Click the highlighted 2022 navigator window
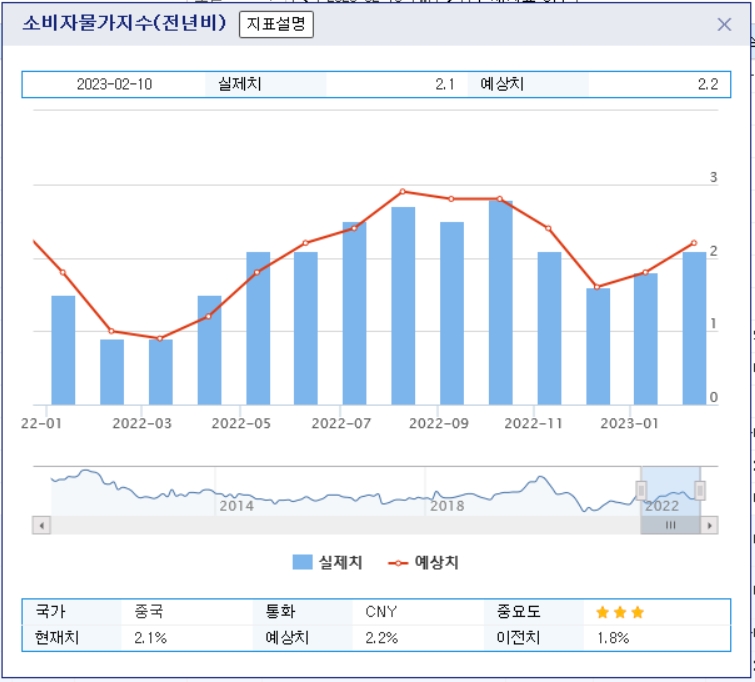755x682 pixels. [670, 491]
